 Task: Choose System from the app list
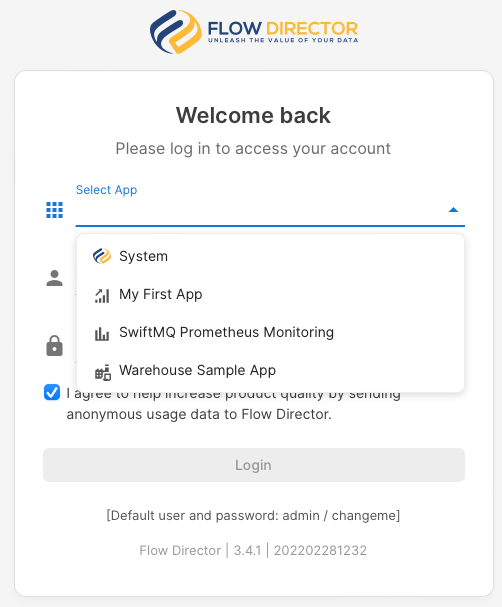pyautogui.click(x=270, y=256)
